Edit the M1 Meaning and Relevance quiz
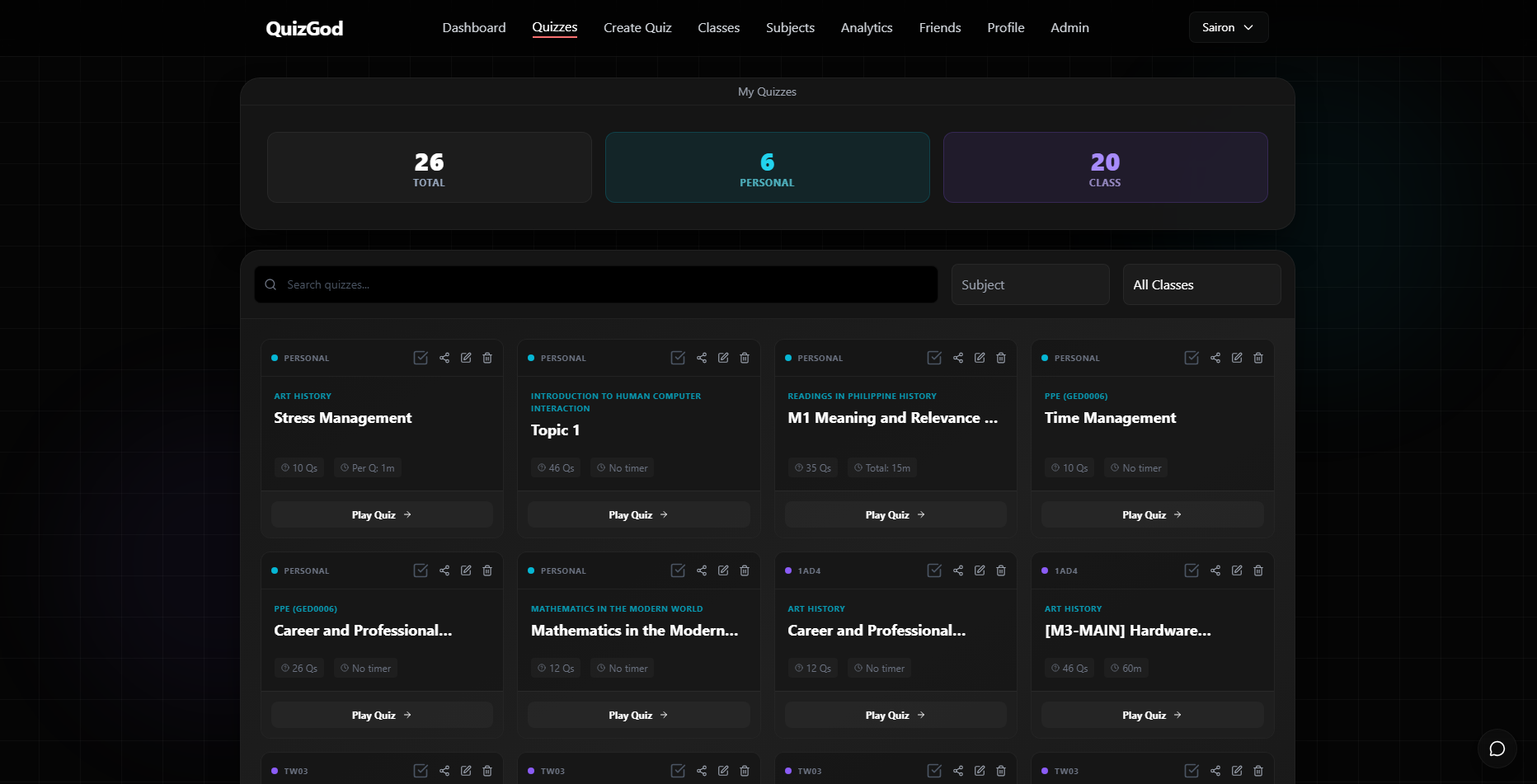The height and width of the screenshot is (784, 1537). click(x=980, y=358)
